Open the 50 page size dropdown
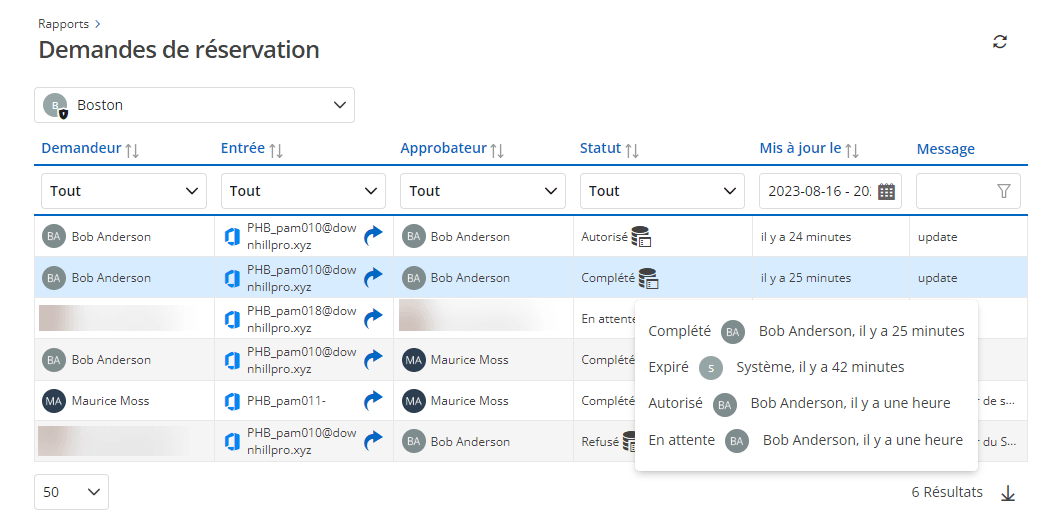 (x=71, y=492)
